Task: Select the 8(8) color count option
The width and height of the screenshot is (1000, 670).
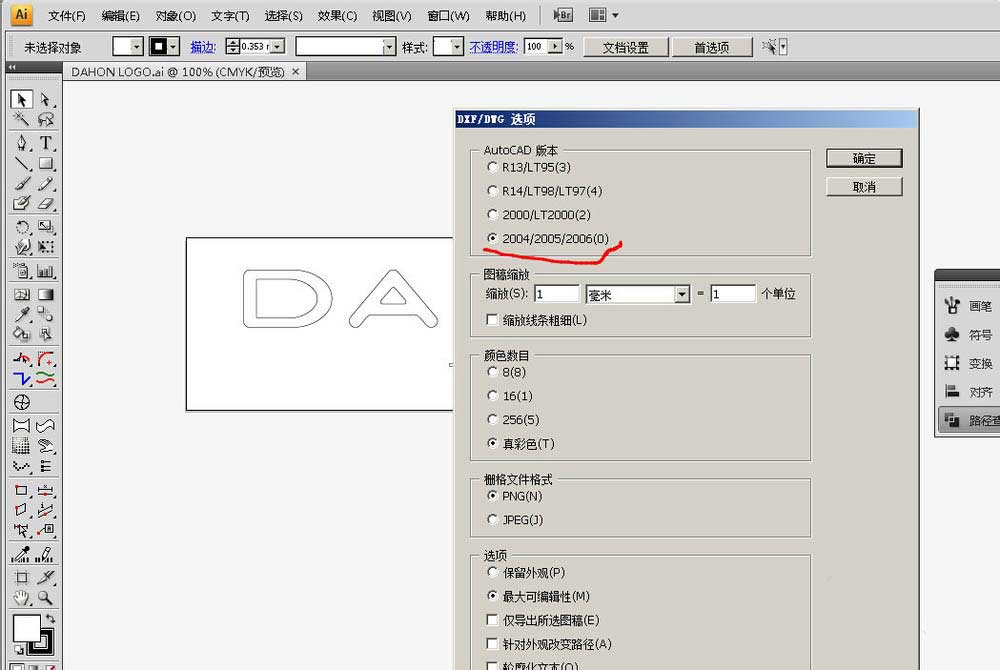Action: point(492,372)
